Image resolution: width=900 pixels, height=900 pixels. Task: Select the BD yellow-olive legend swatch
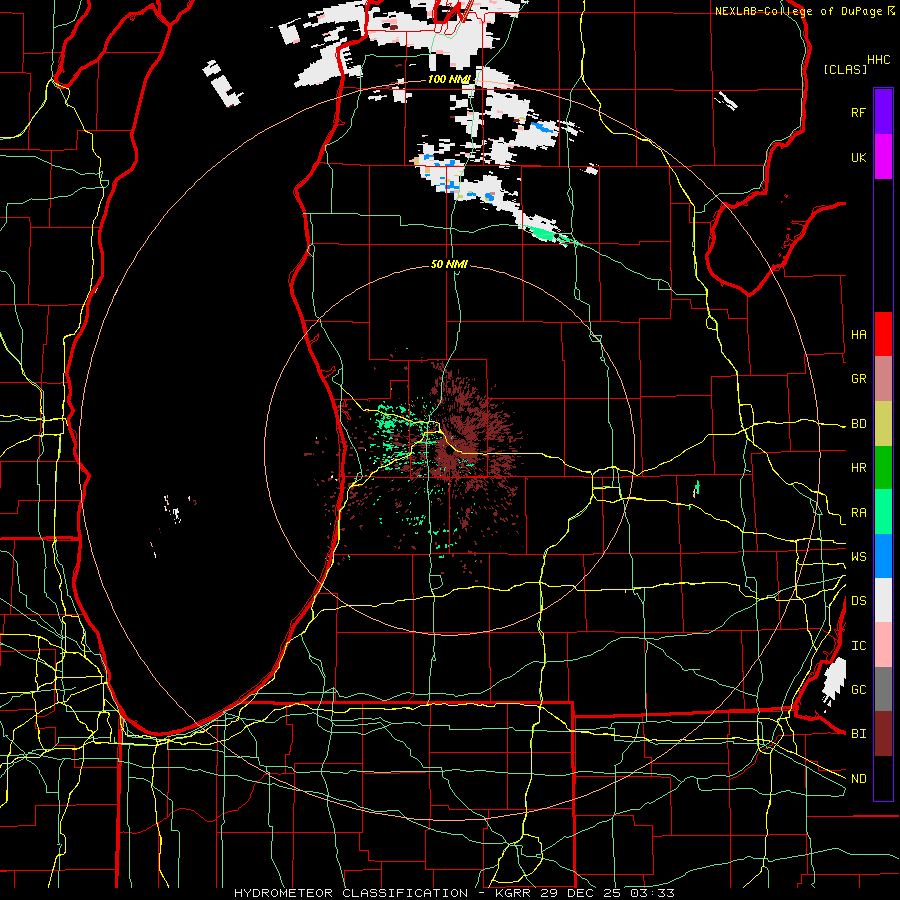(883, 424)
